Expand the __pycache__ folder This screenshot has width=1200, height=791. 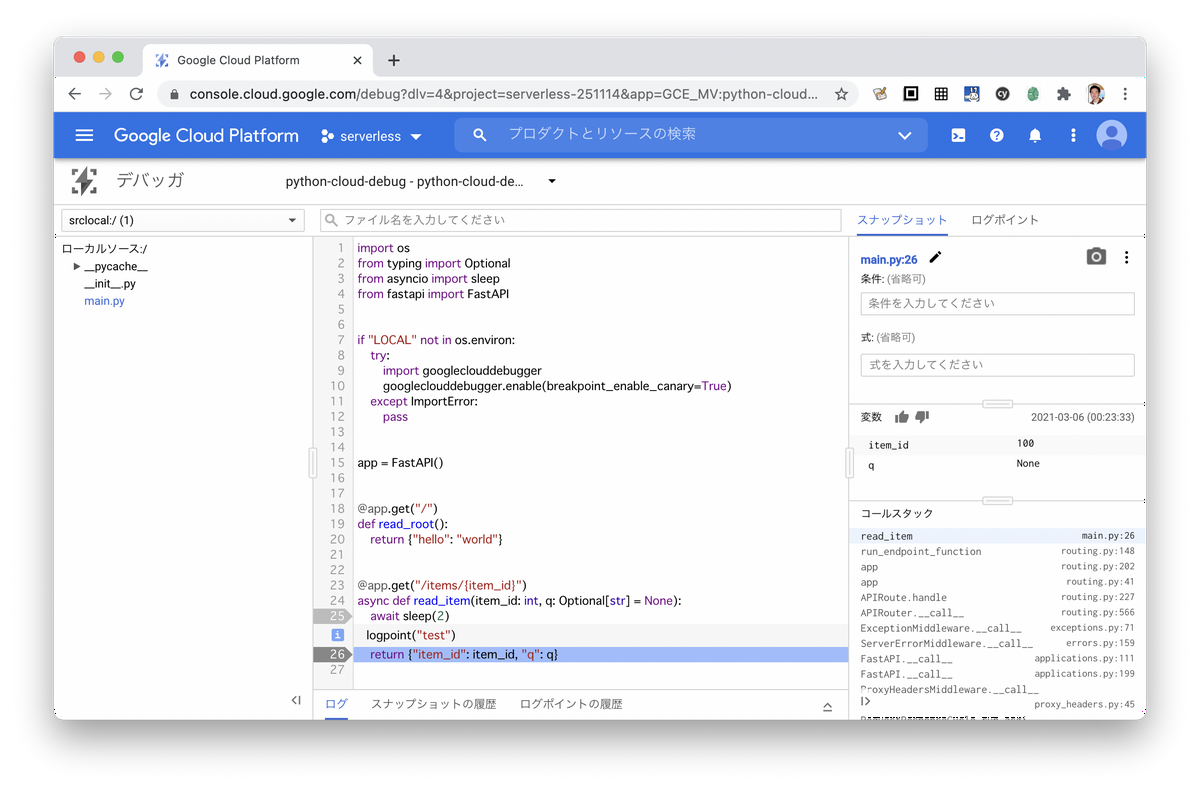77,266
